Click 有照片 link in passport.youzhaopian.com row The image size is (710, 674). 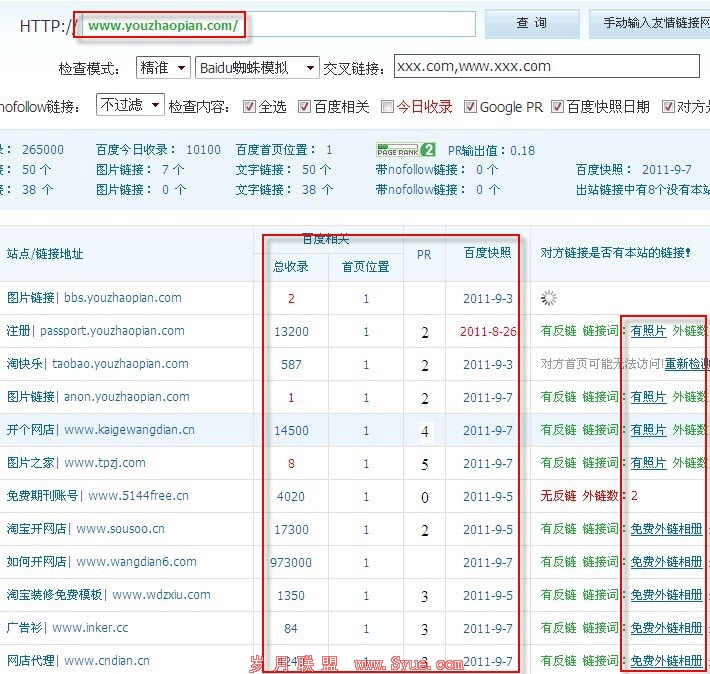point(648,331)
